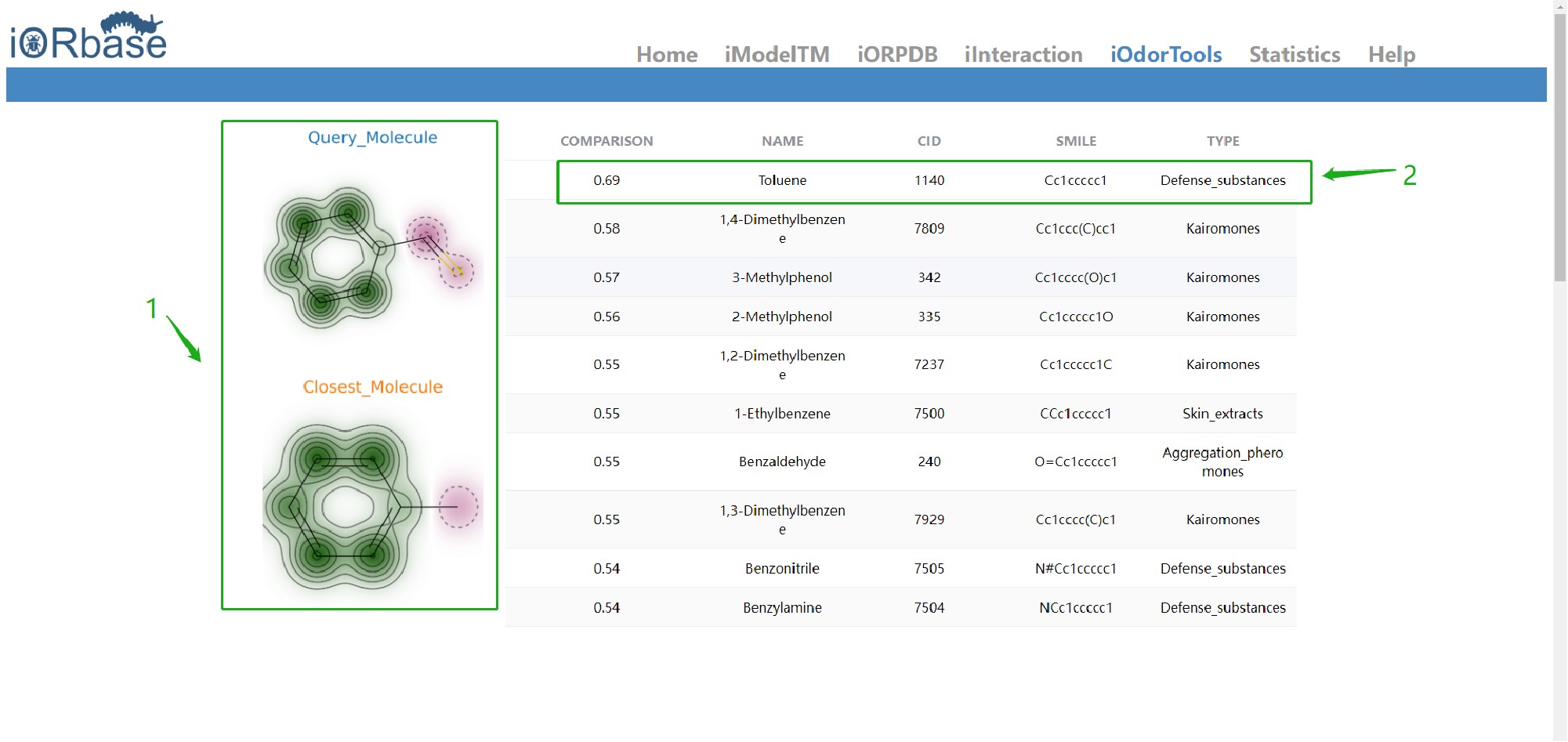The height and width of the screenshot is (742, 1568).
Task: Click CID 7500
Action: pos(929,414)
